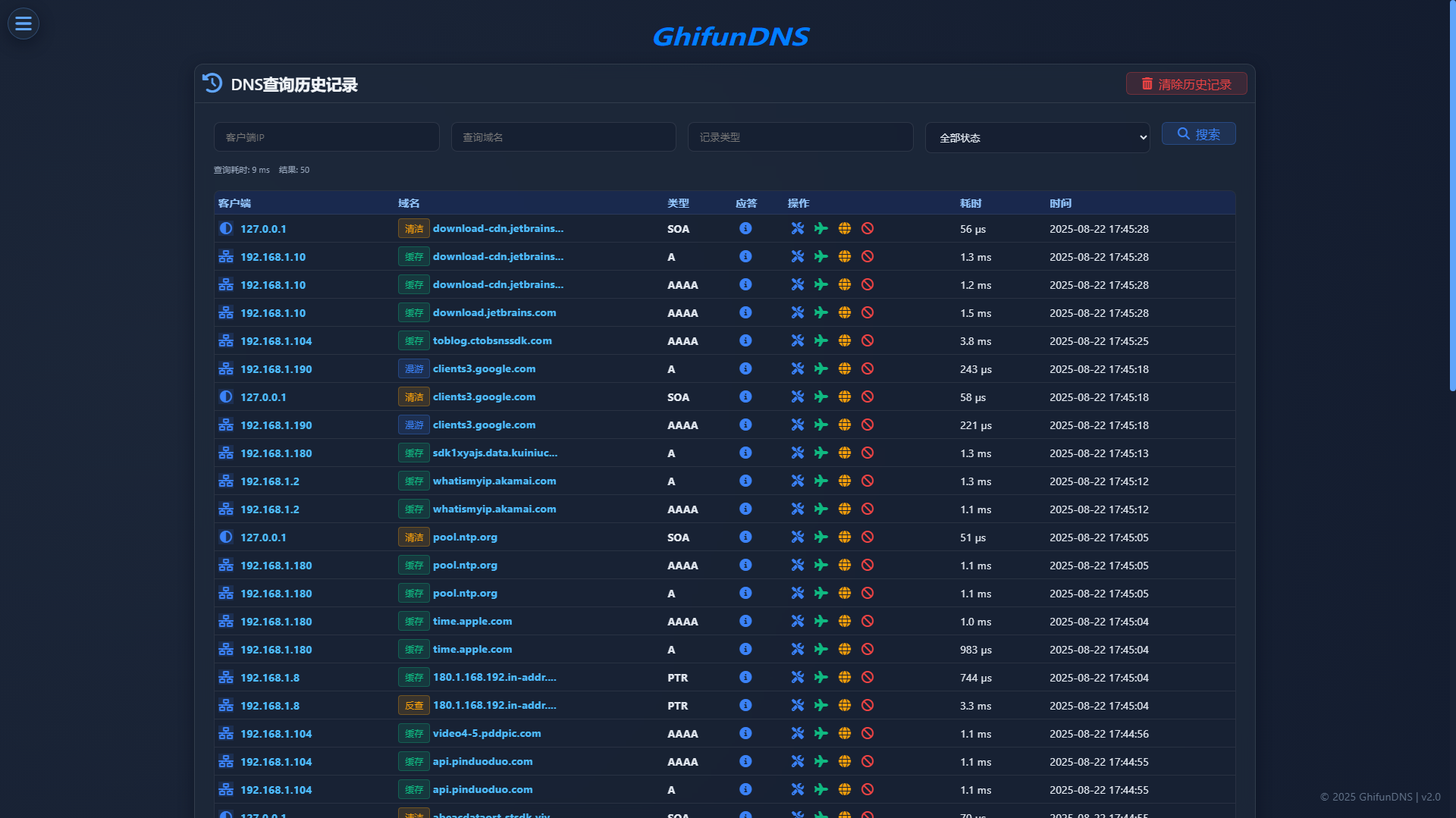The image size is (1456, 818).
Task: Click green plane icon for api.pinduoduo.com AAAA row
Action: (x=821, y=761)
